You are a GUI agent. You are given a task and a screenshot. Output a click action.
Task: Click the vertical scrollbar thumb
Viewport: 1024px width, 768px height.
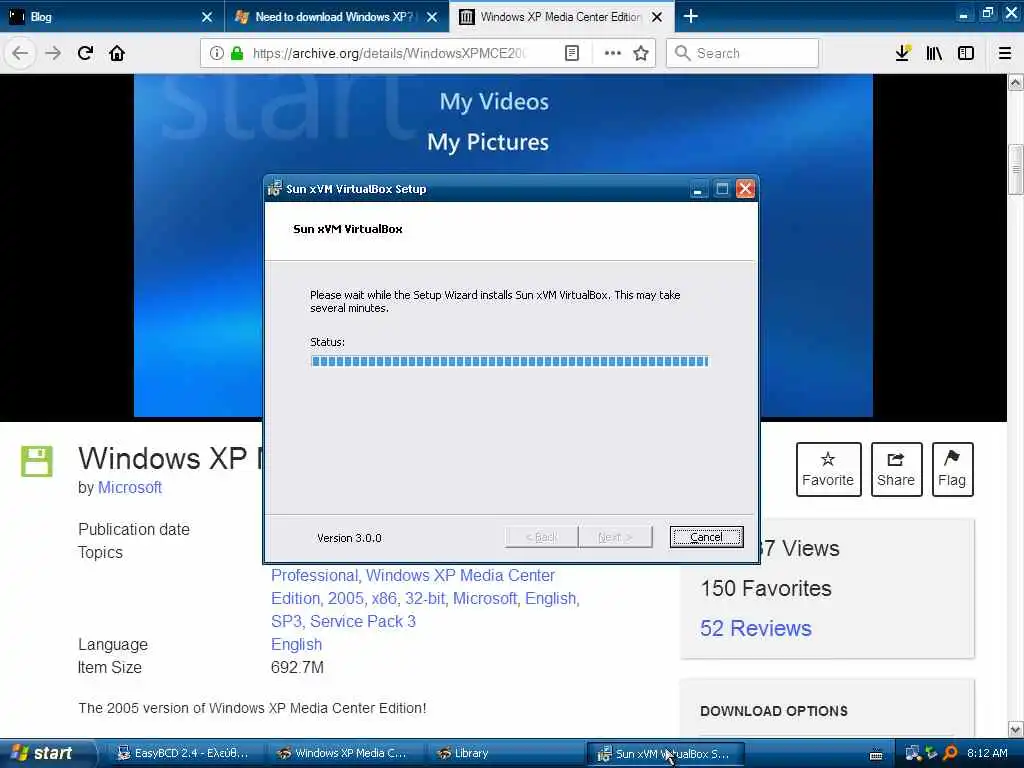(1015, 169)
